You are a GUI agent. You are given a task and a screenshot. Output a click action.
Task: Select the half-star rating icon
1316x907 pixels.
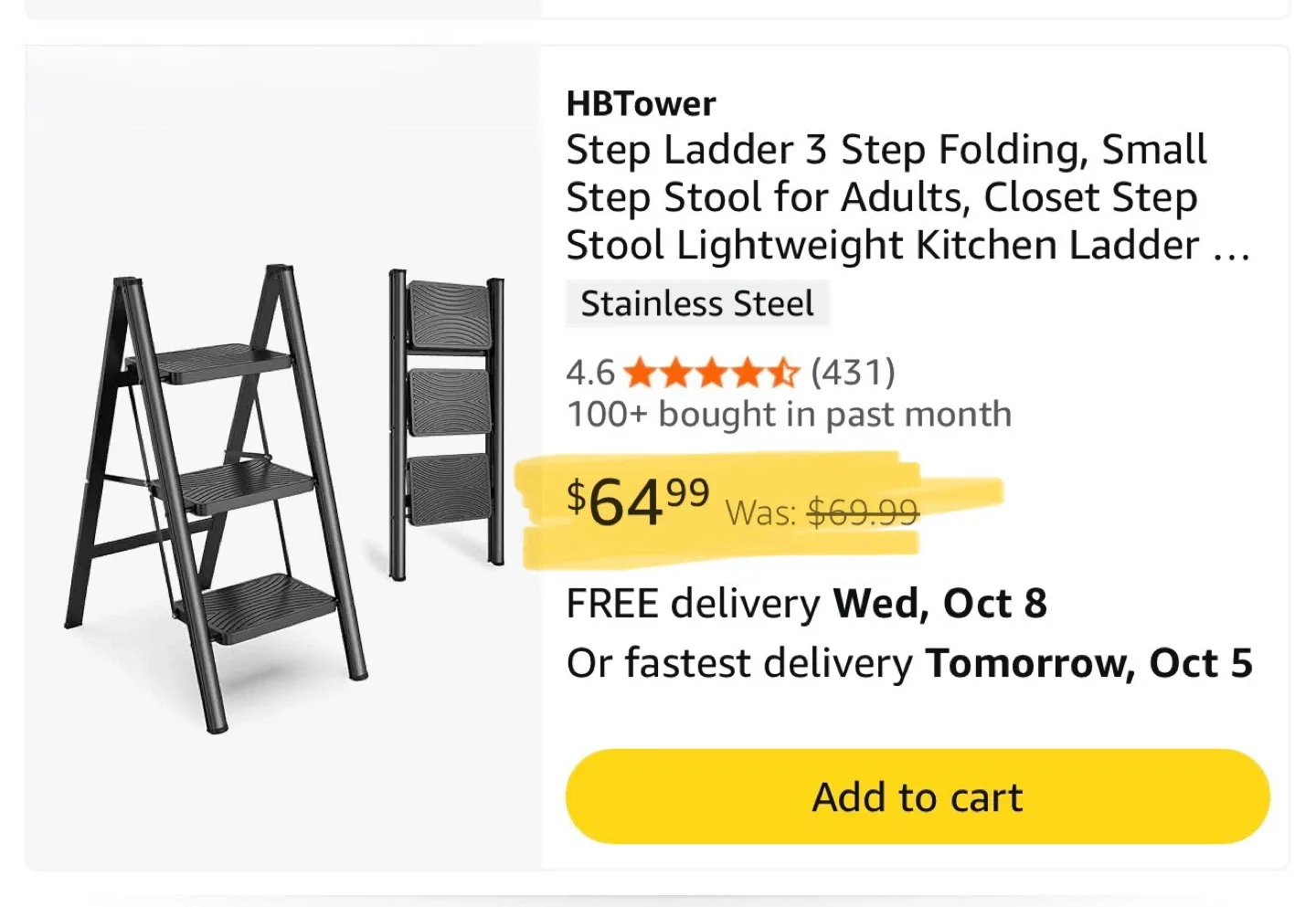pyautogui.click(x=784, y=373)
